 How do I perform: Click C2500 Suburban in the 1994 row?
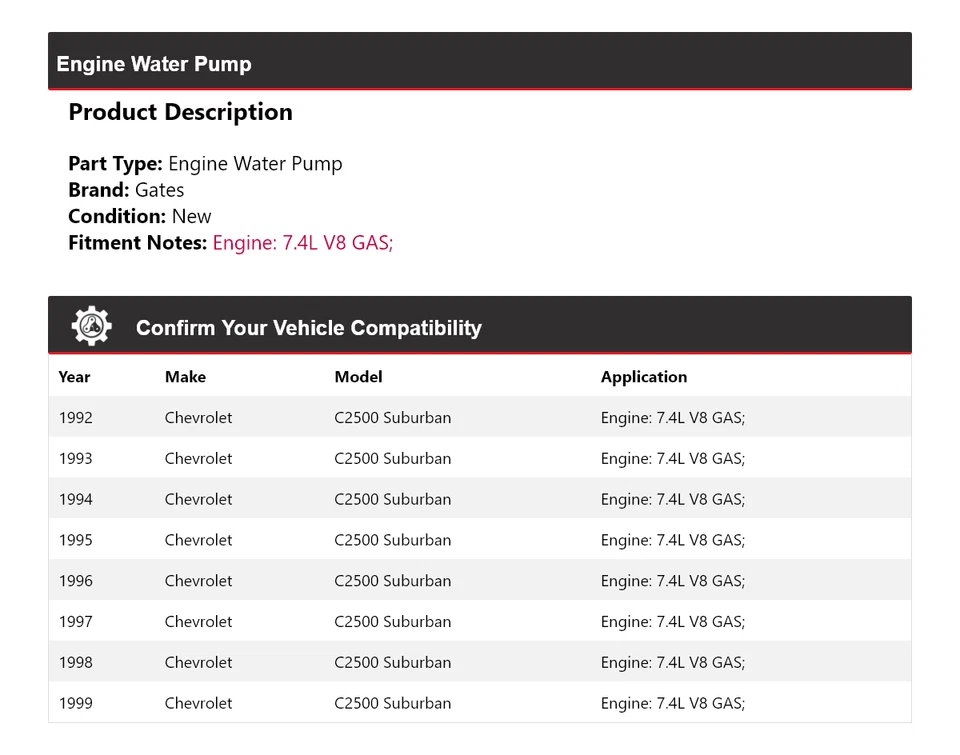(392, 499)
